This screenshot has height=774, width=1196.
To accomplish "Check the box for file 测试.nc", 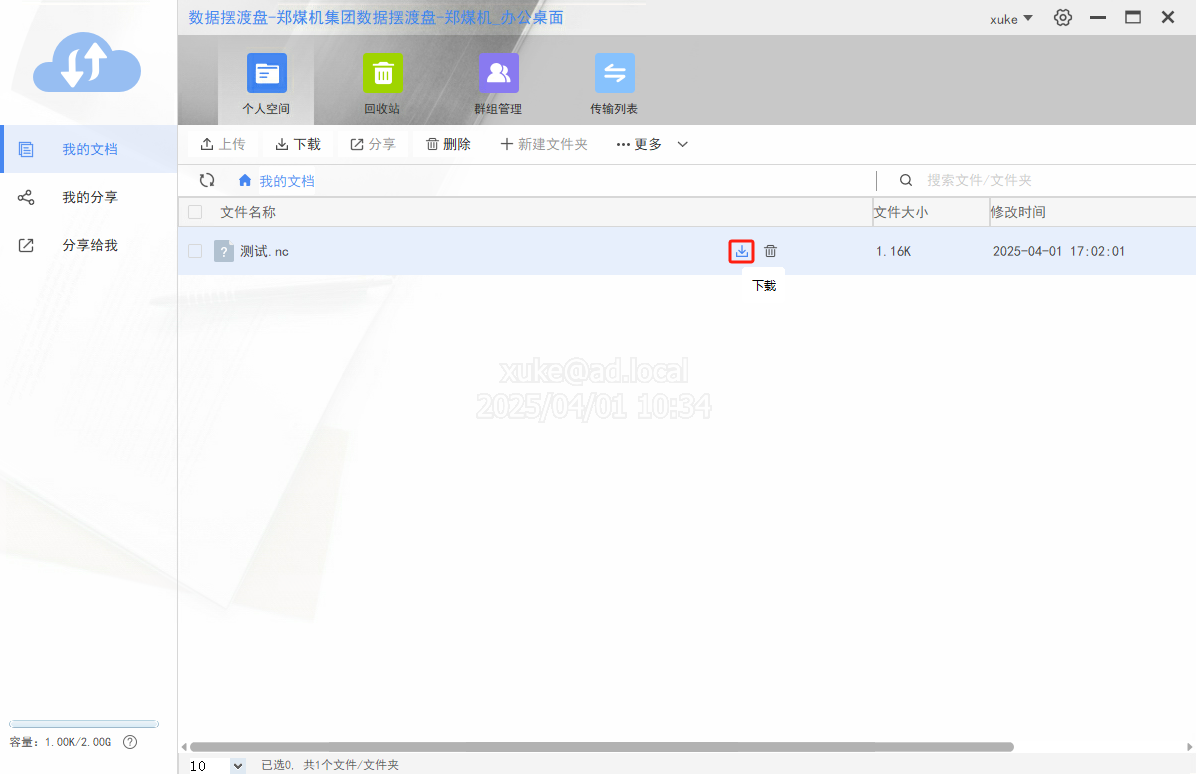I will 195,251.
